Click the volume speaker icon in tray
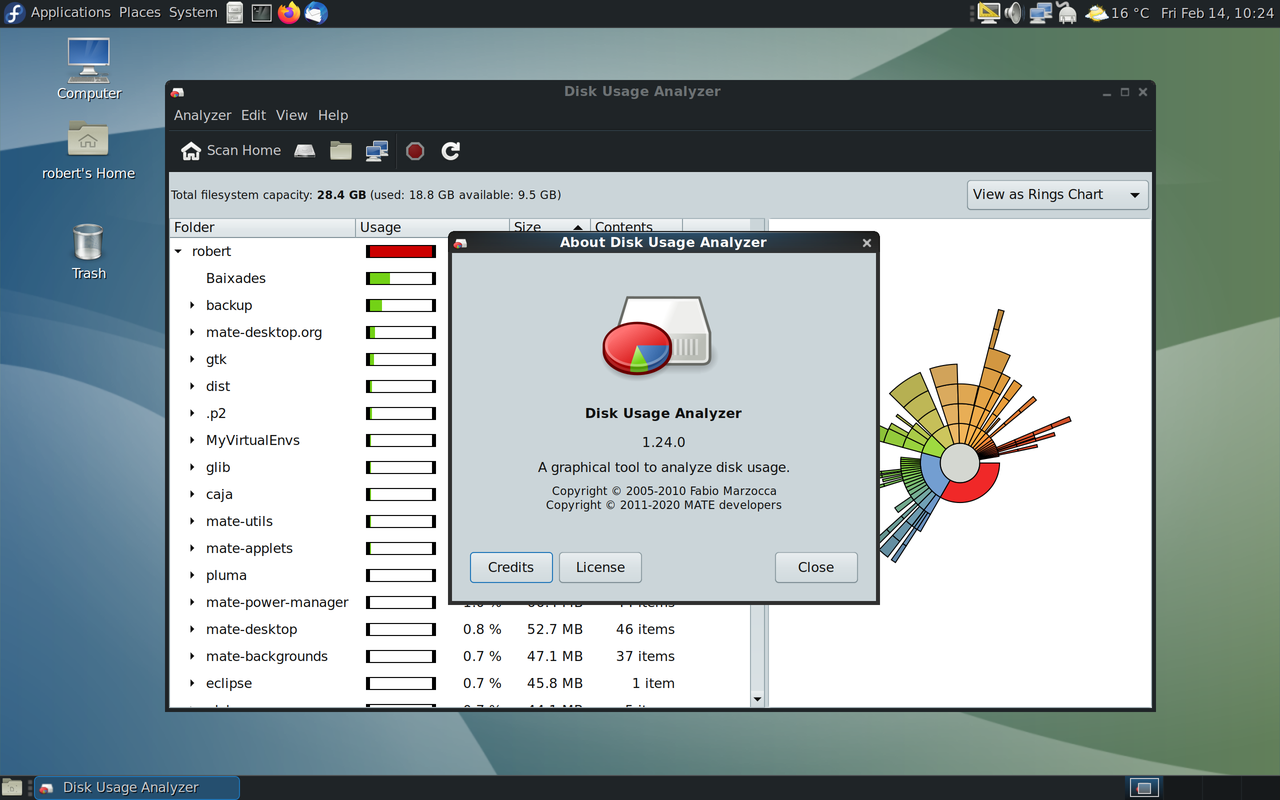The width and height of the screenshot is (1280, 800). coord(1014,13)
